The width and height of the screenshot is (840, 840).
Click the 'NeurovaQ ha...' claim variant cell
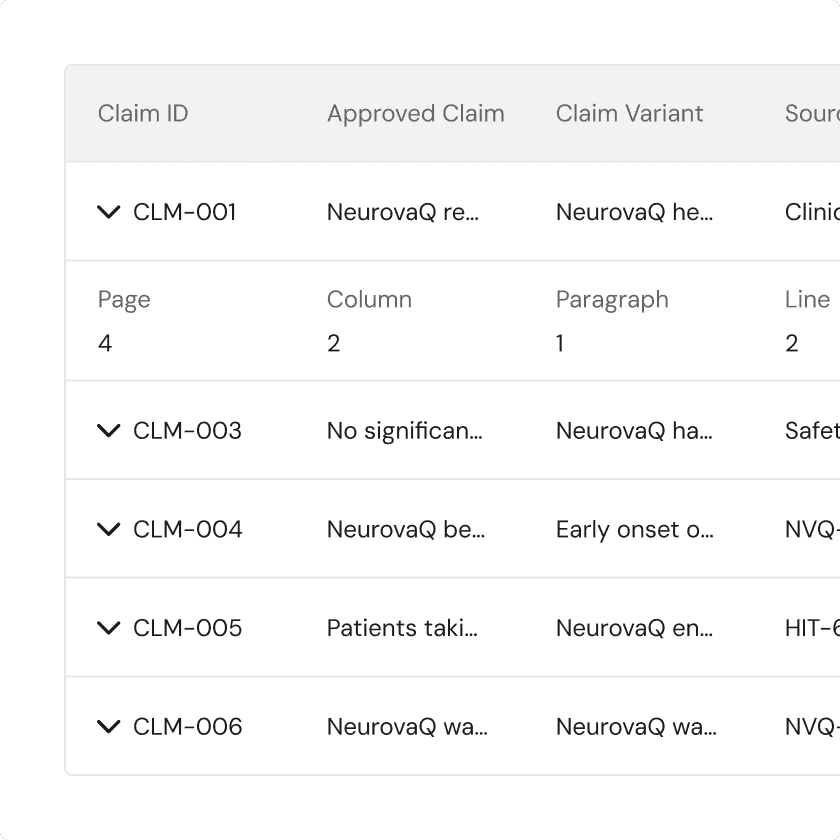click(x=634, y=431)
